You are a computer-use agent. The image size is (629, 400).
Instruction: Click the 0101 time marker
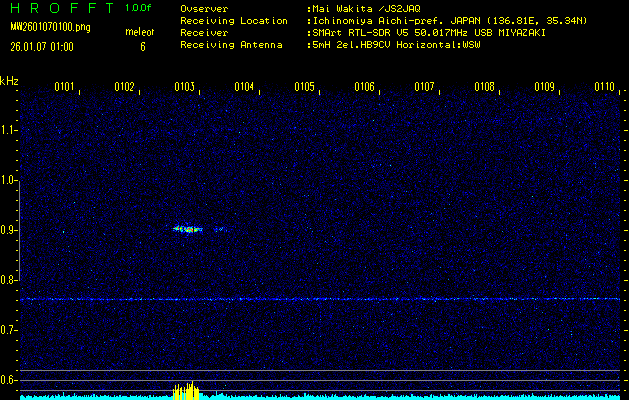coord(64,87)
